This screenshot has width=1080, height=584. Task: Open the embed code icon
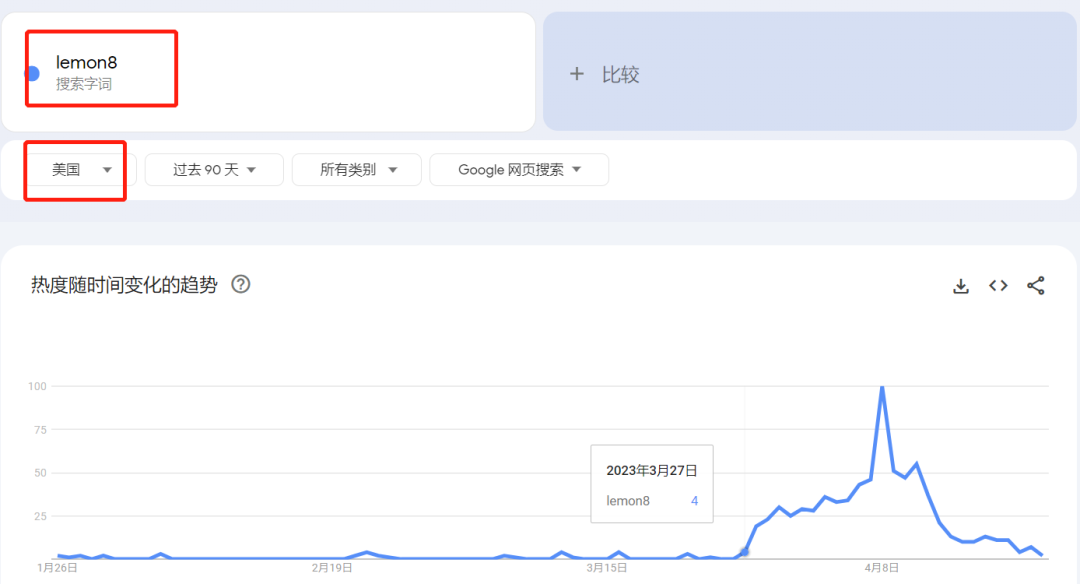(998, 285)
